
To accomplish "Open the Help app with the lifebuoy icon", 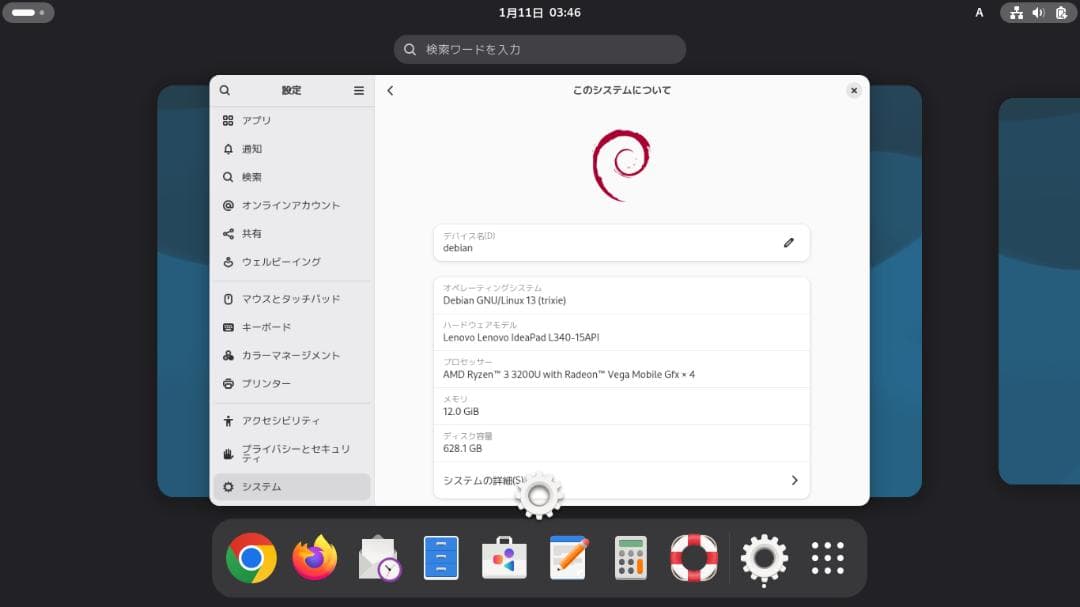I will 693,558.
